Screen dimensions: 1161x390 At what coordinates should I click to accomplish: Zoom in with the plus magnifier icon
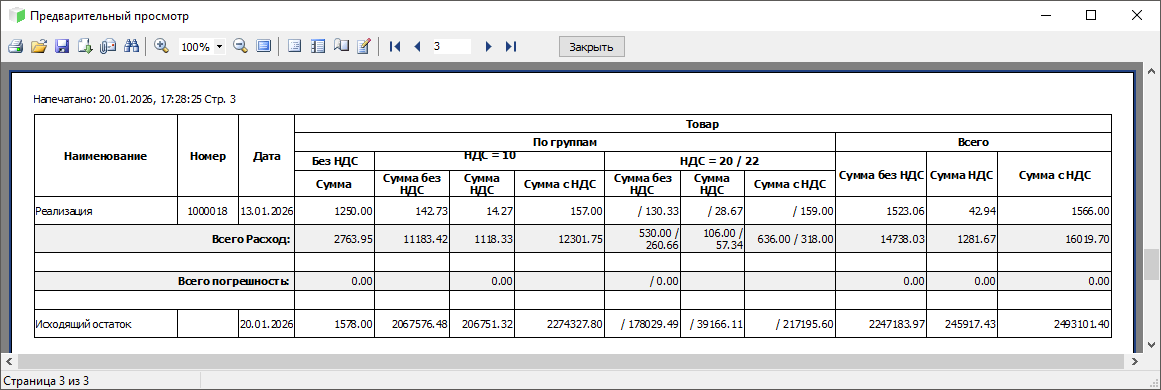pyautogui.click(x=161, y=47)
